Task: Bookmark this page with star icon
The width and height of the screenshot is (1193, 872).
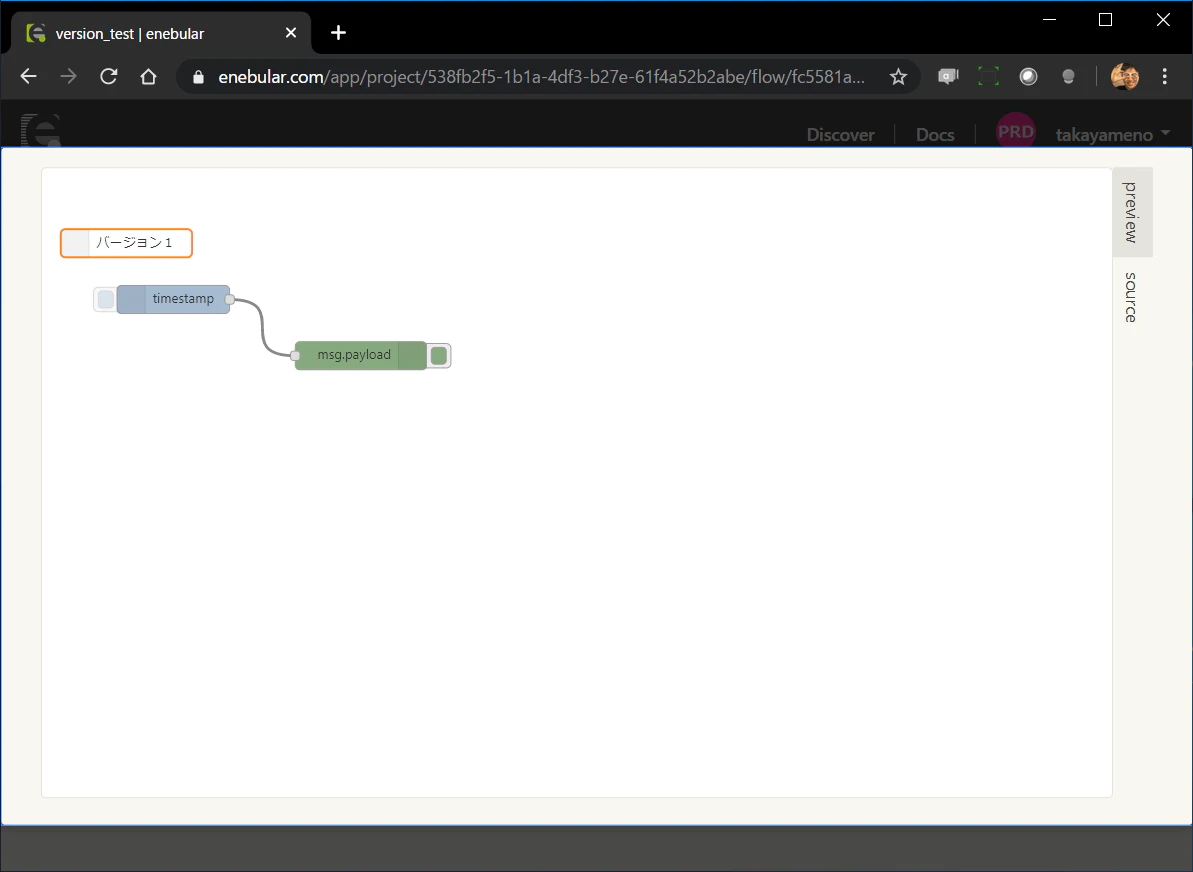Action: coord(899,77)
